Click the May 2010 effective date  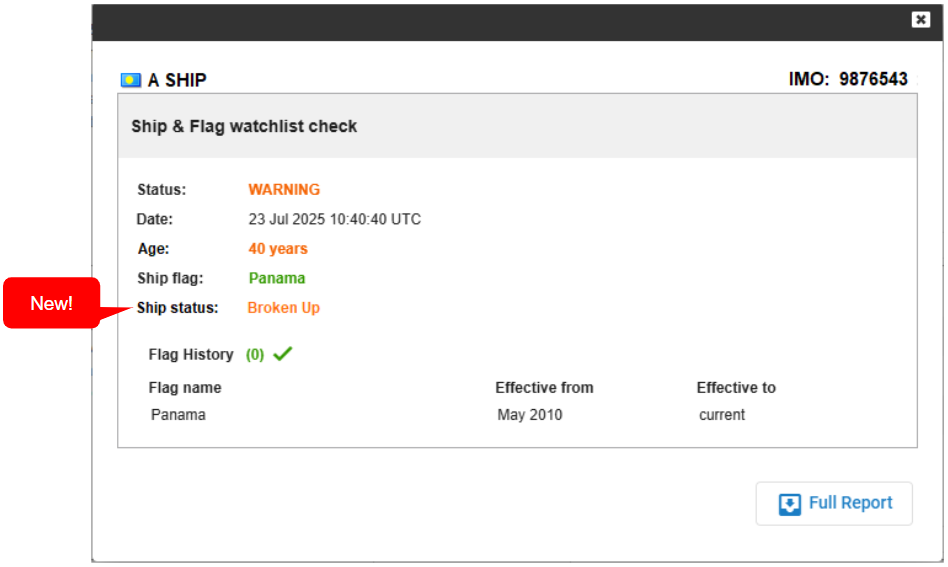pos(530,415)
